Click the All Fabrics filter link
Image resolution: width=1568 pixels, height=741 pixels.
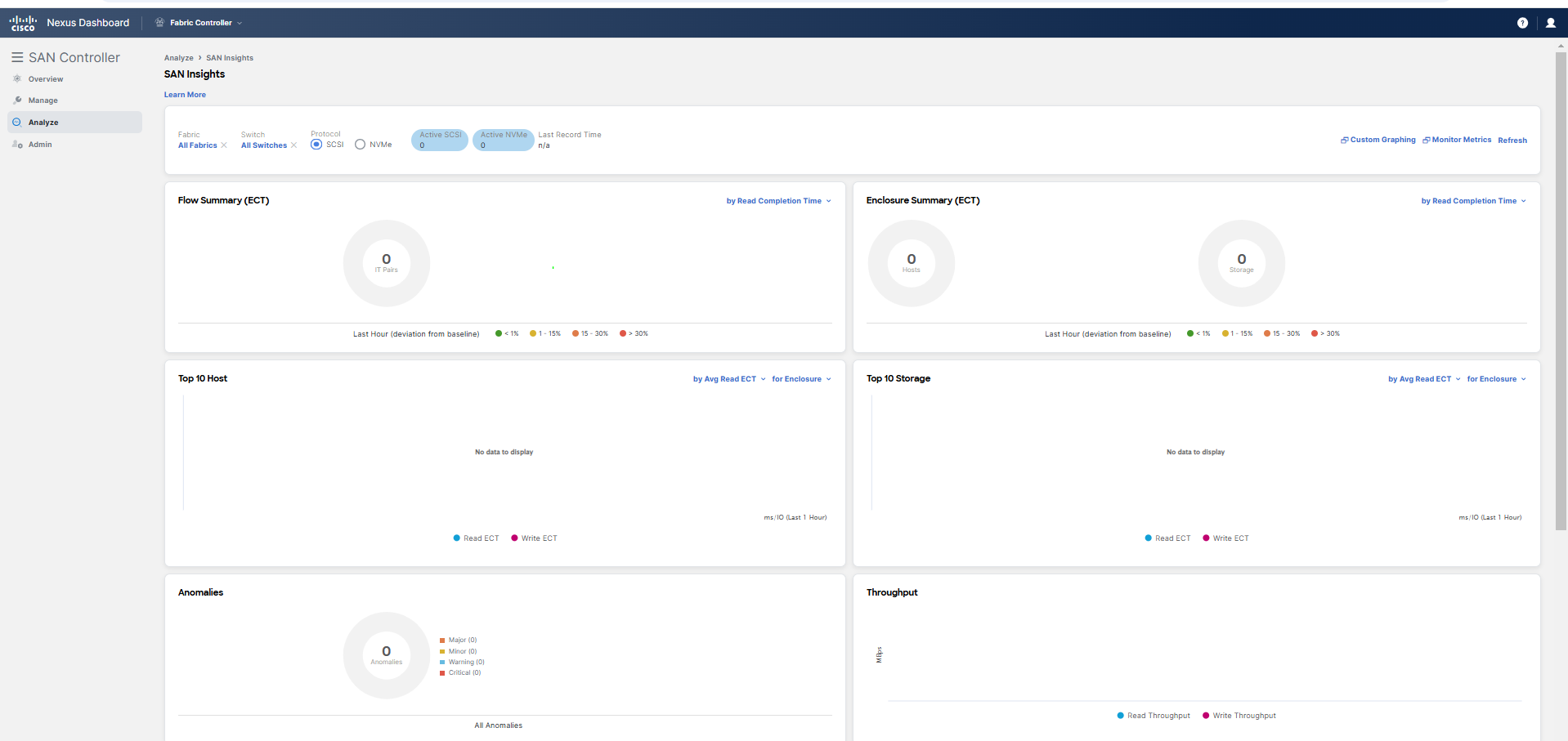(x=198, y=145)
